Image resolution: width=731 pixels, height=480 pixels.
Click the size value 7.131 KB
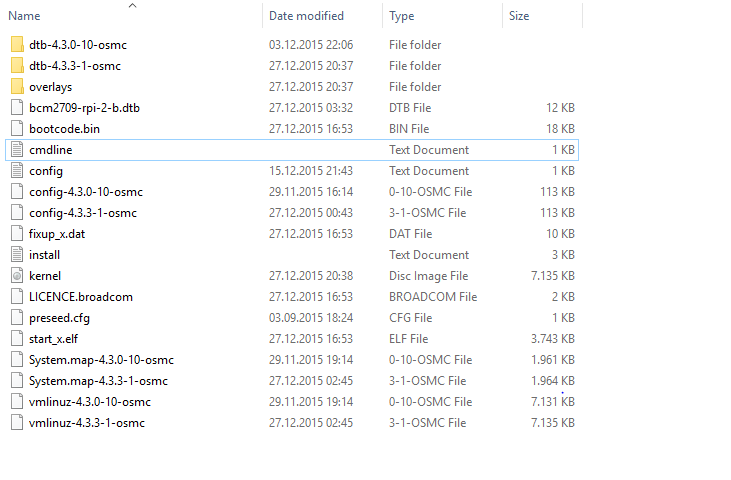tap(553, 402)
